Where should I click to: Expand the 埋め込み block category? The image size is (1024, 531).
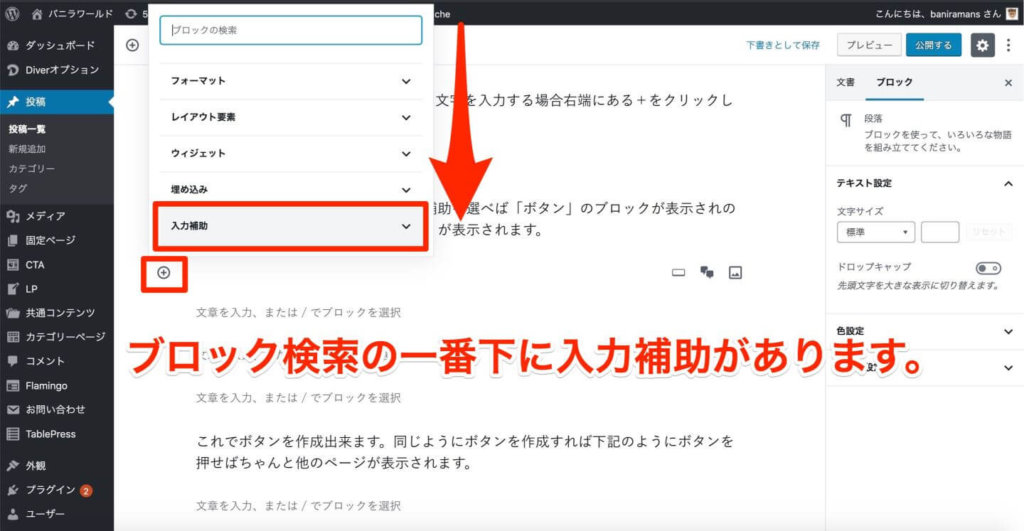click(x=291, y=190)
